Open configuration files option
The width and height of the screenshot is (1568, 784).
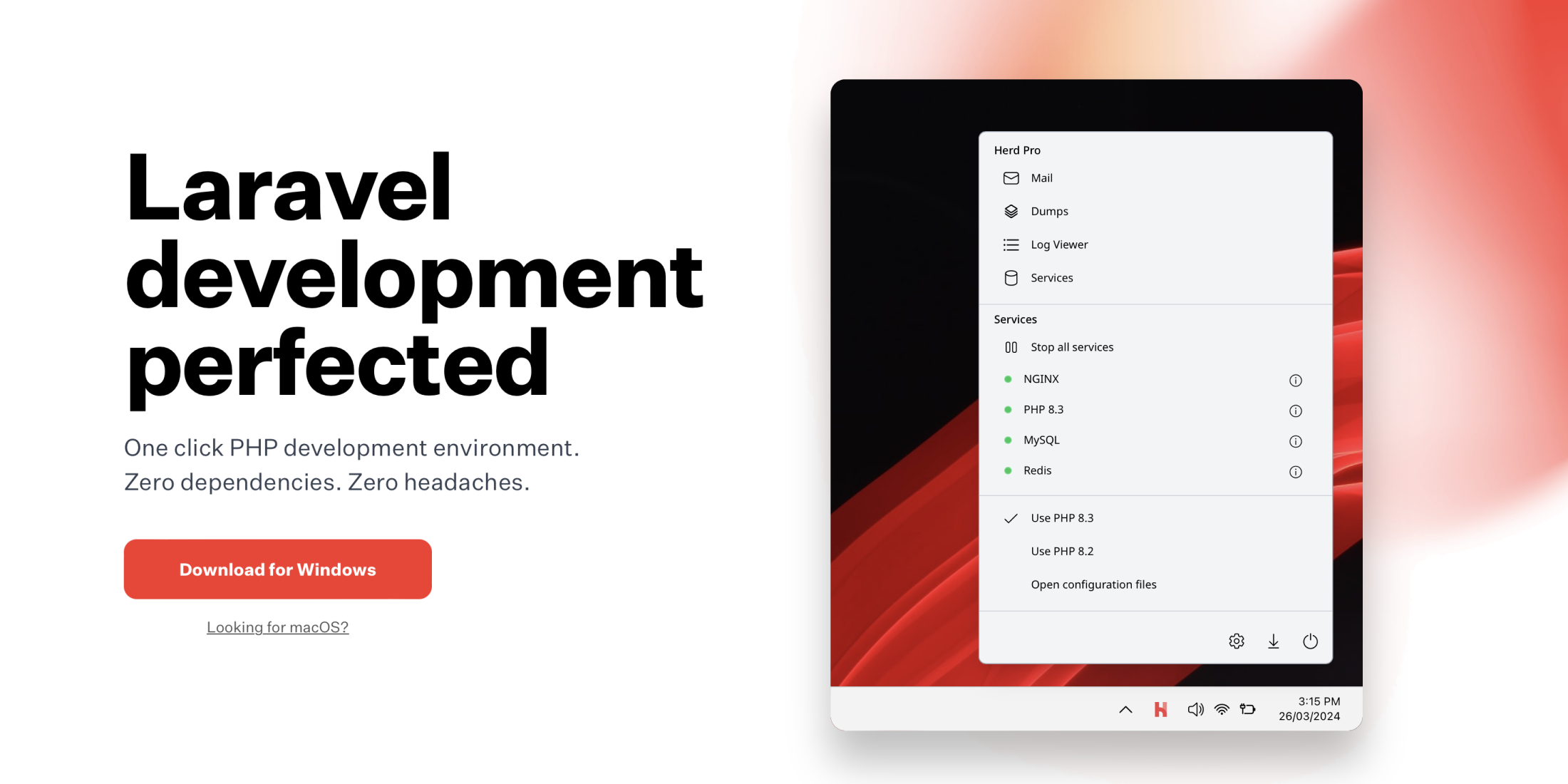coord(1092,583)
